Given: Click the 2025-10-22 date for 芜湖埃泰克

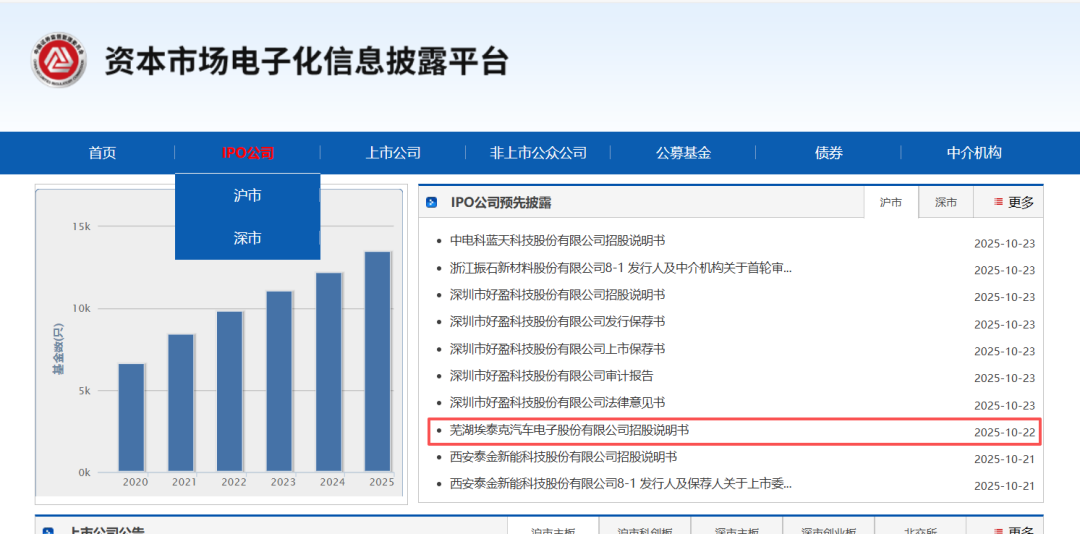Looking at the screenshot, I should click(1004, 433).
